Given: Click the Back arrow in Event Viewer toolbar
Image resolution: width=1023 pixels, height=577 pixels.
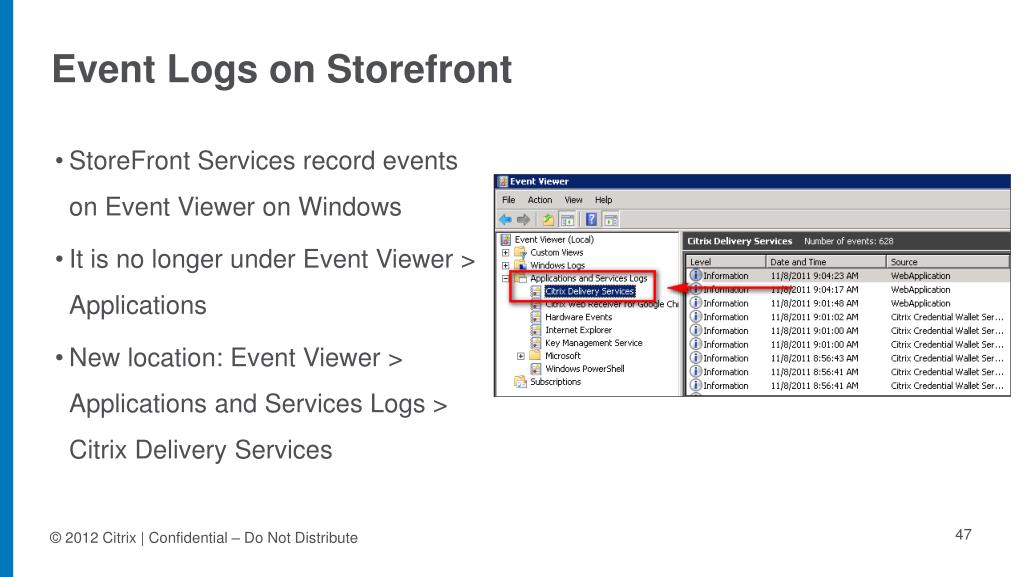Looking at the screenshot, I should (505, 220).
